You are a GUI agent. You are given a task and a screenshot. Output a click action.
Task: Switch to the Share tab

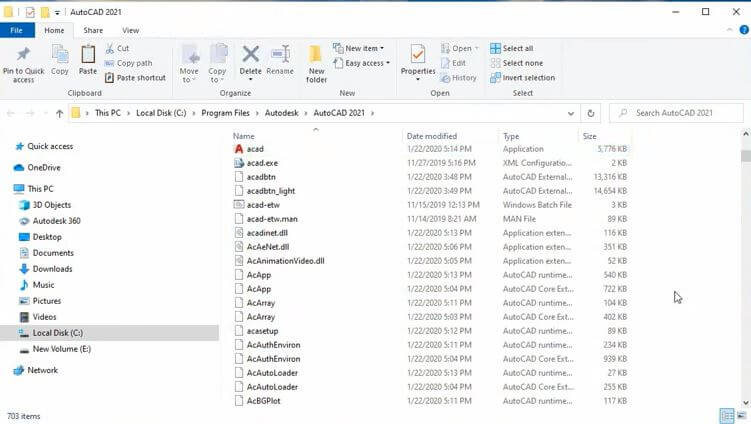92,30
